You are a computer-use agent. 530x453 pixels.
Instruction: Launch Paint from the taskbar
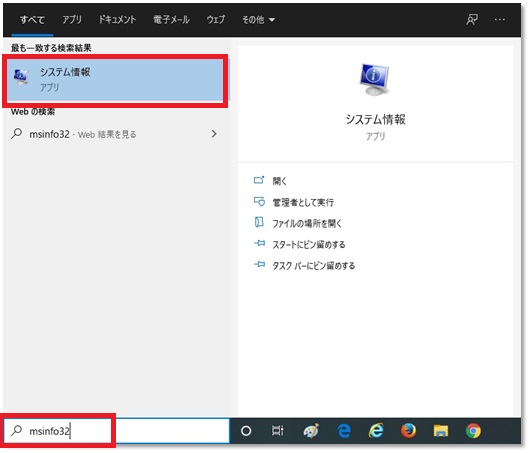pos(311,431)
